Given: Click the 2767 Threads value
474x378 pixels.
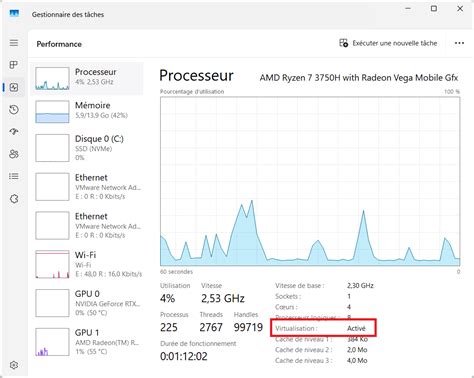Looking at the screenshot, I should click(x=211, y=327).
